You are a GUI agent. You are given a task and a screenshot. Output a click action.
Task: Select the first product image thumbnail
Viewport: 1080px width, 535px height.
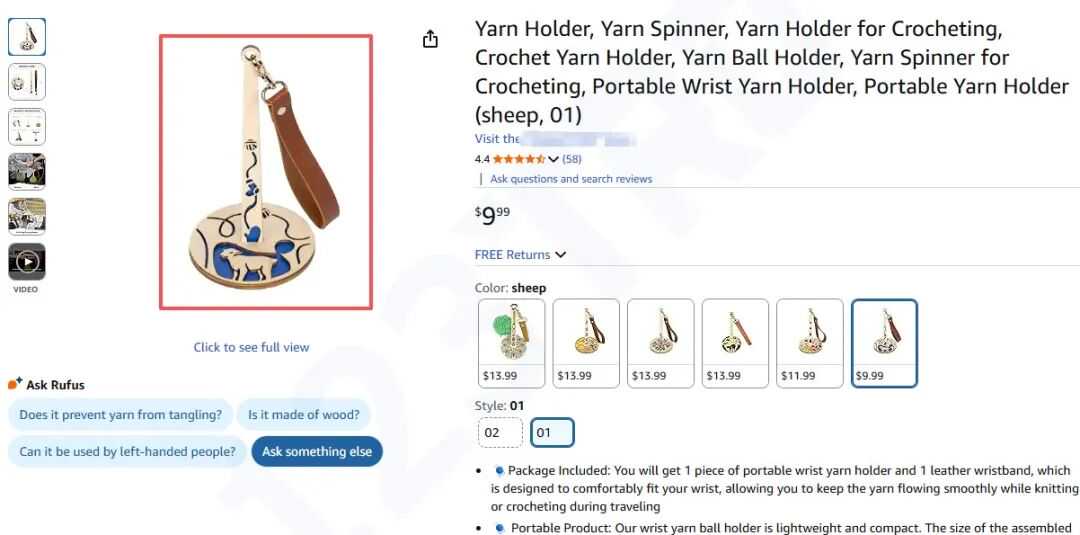[27, 37]
